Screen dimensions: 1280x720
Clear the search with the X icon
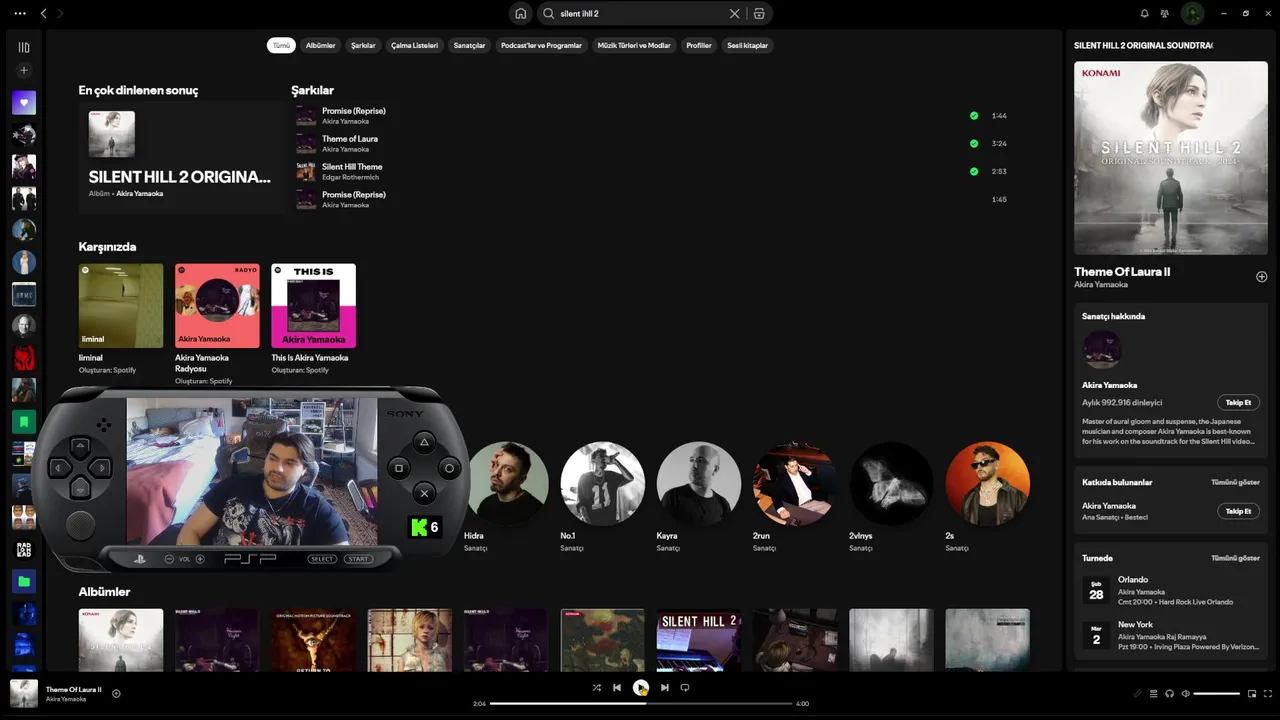(x=734, y=14)
